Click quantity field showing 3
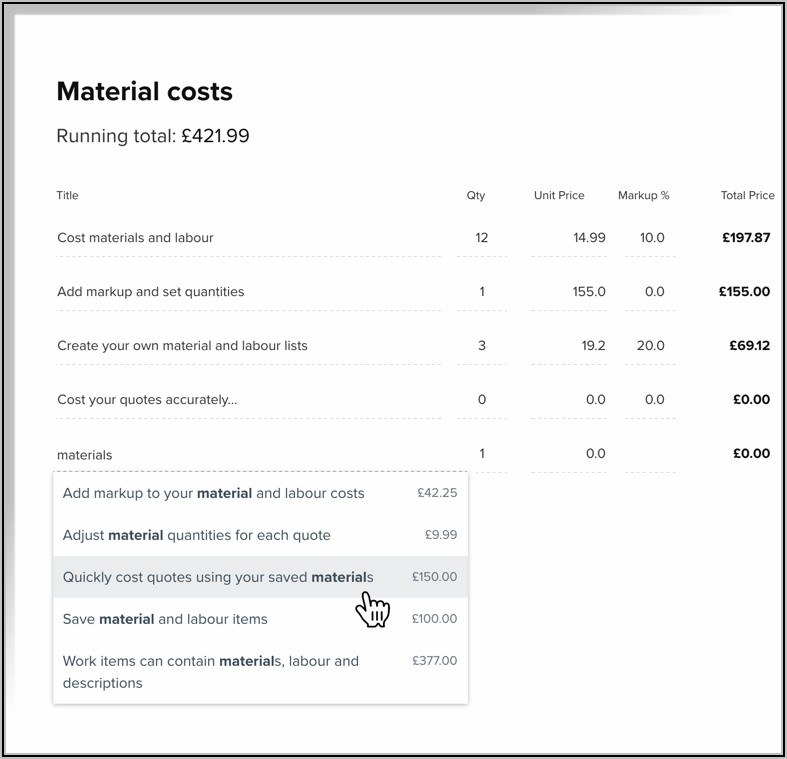 pyautogui.click(x=482, y=346)
